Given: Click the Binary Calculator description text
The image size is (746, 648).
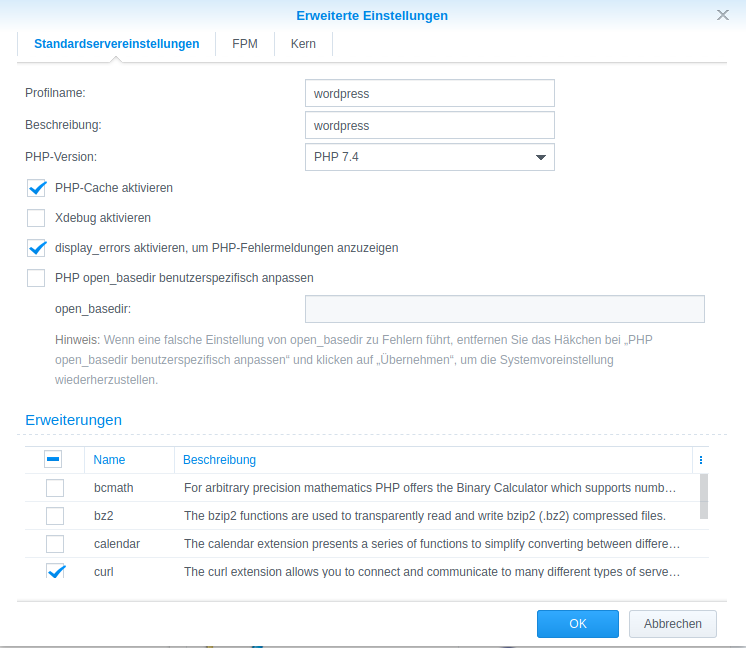Looking at the screenshot, I should point(430,488).
